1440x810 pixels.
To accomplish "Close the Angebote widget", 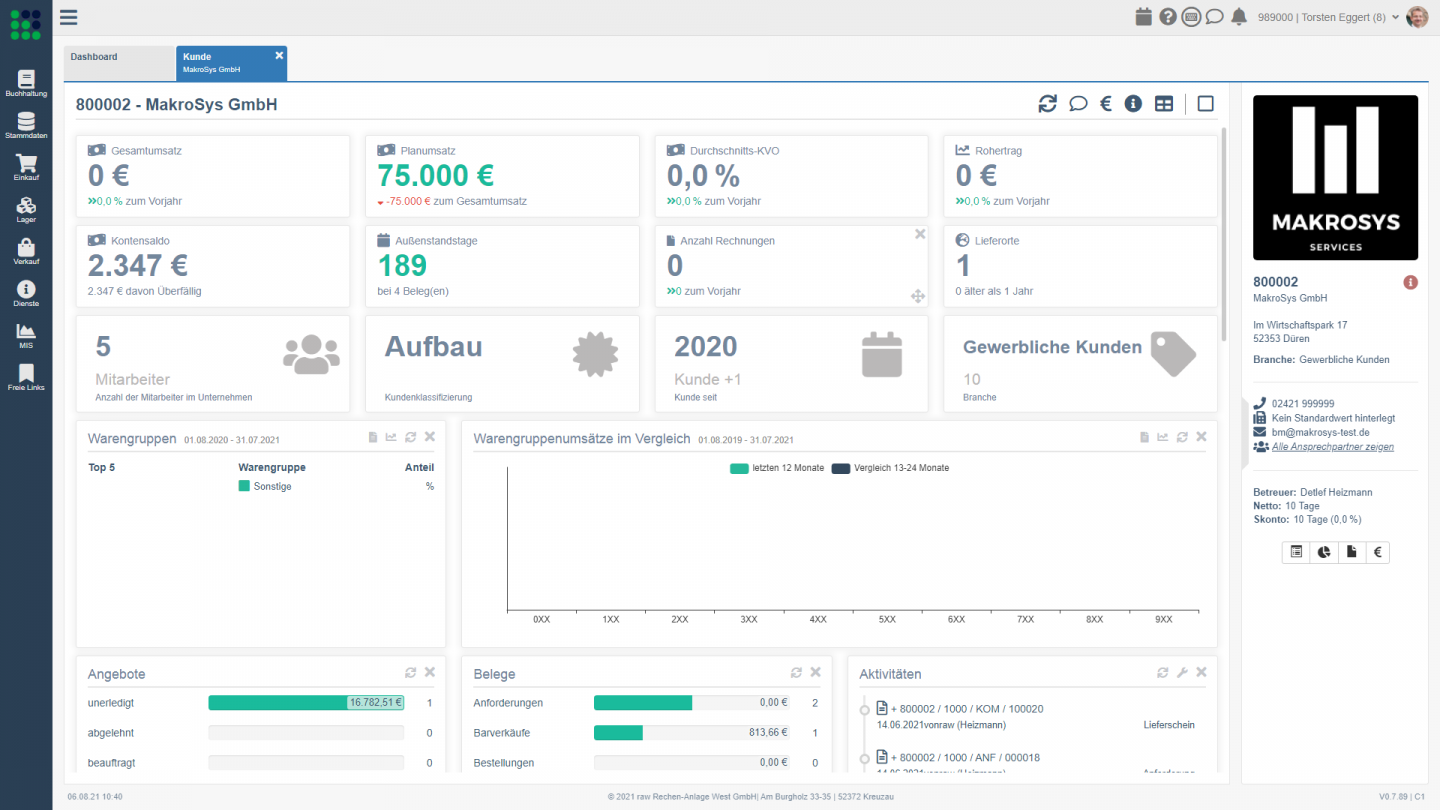I will click(x=429, y=673).
